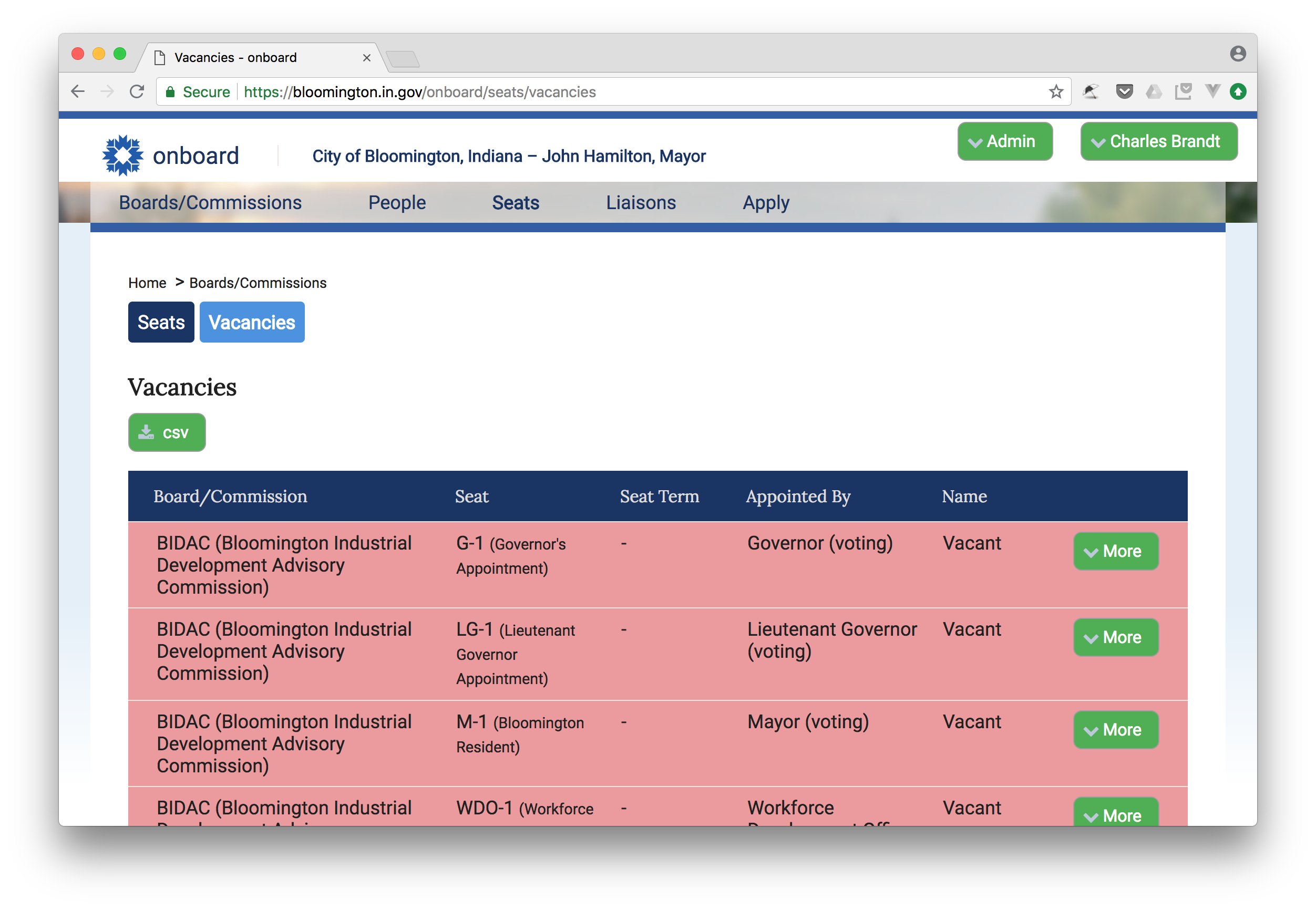The width and height of the screenshot is (1316, 910).
Task: Click the More button for M-1 seat
Action: coord(1112,729)
